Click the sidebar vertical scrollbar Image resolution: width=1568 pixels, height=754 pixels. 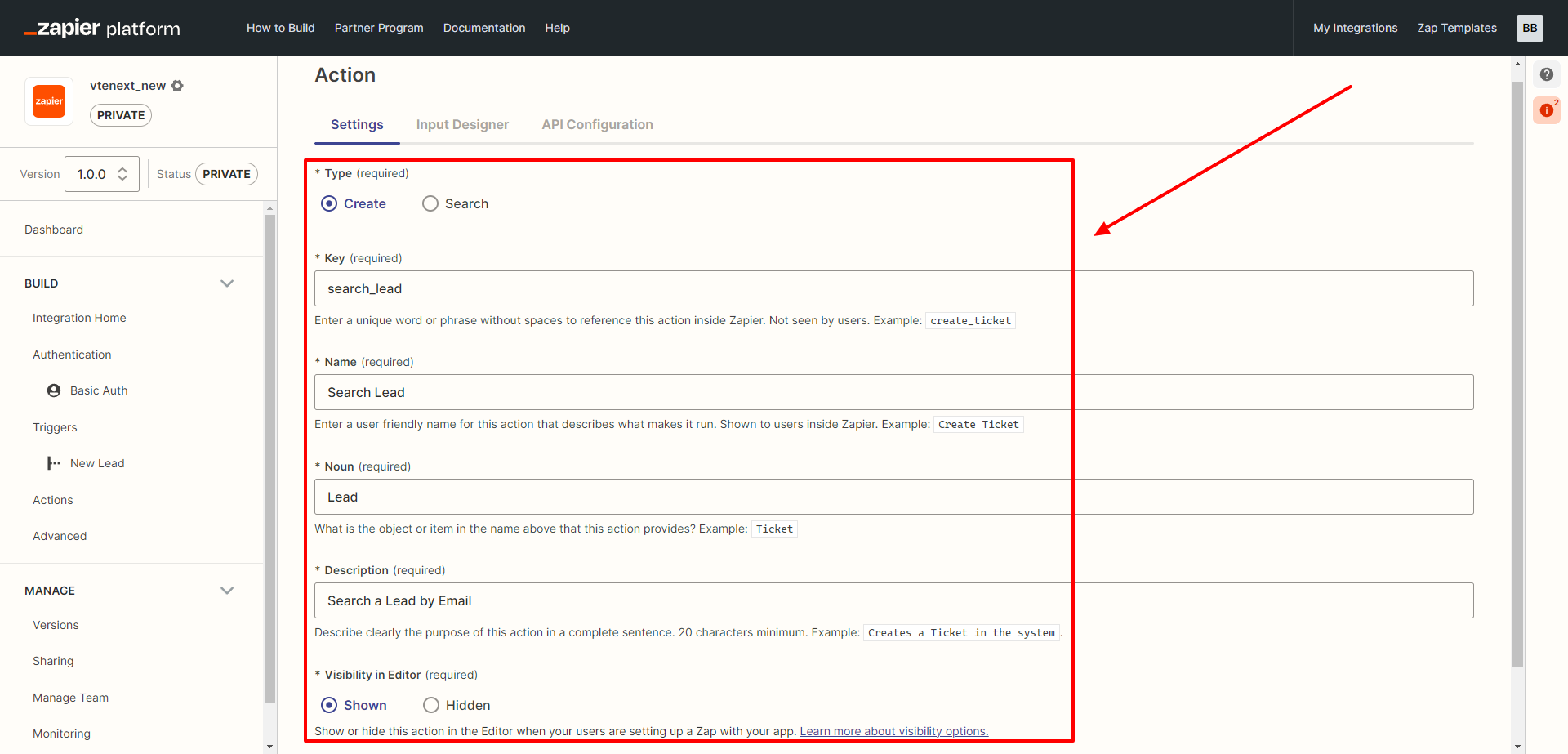pyautogui.click(x=269, y=457)
